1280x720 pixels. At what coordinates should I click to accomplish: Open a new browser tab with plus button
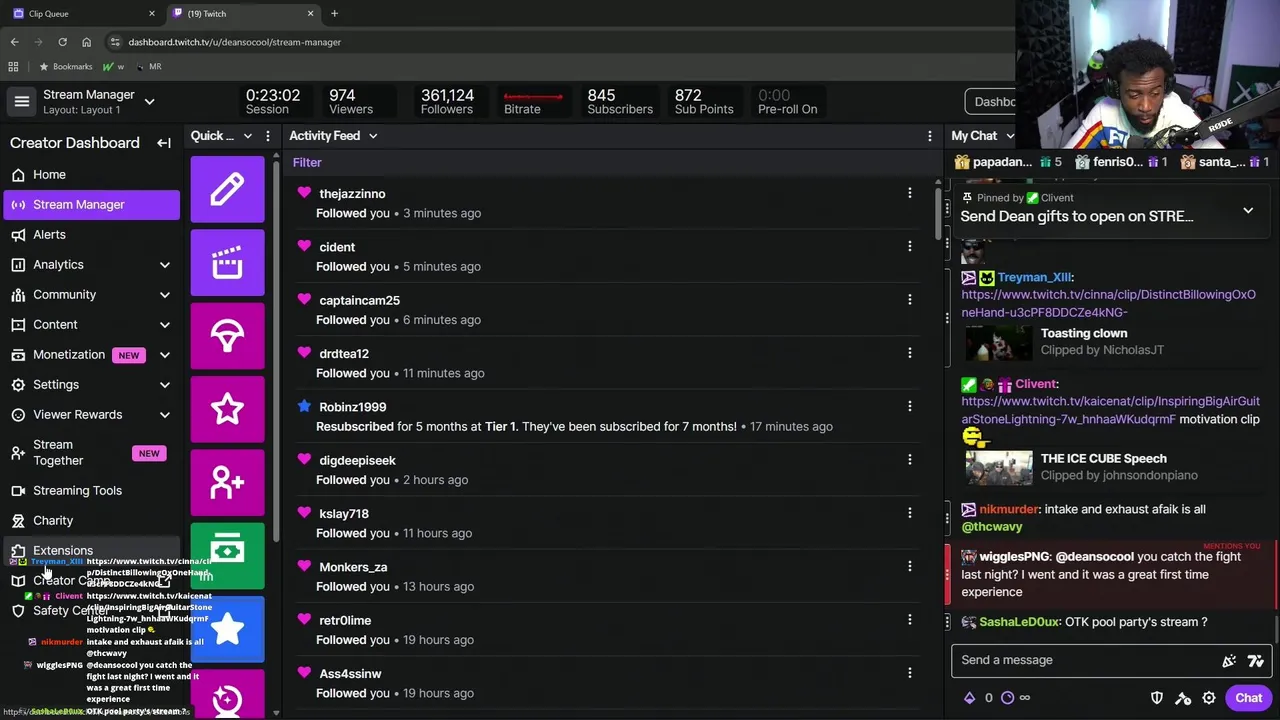pyautogui.click(x=334, y=14)
